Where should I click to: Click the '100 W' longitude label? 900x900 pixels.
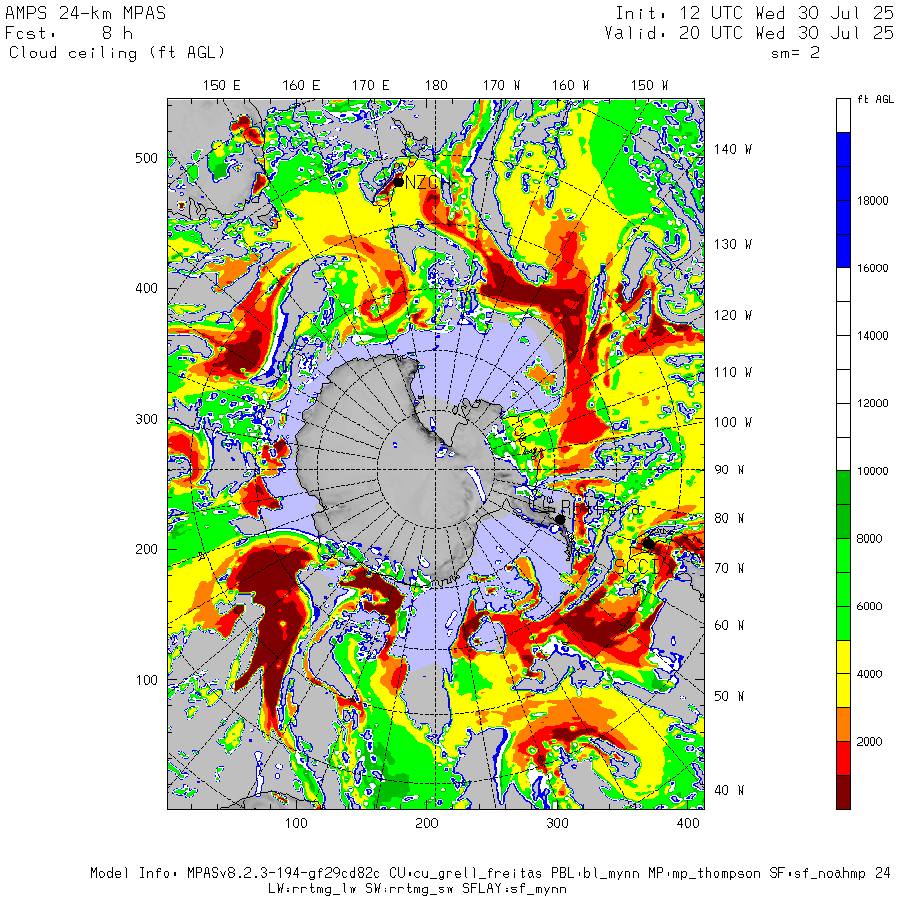click(732, 422)
